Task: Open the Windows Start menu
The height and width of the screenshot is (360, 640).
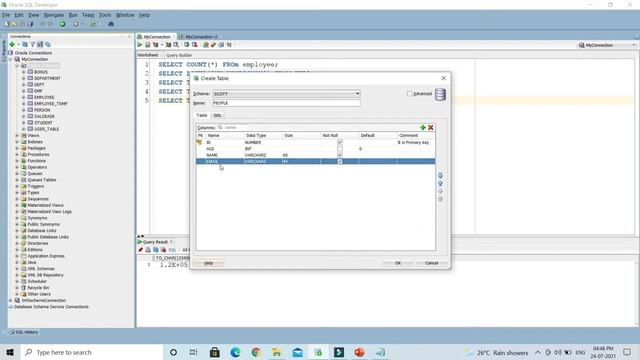Action: click(x=10, y=352)
